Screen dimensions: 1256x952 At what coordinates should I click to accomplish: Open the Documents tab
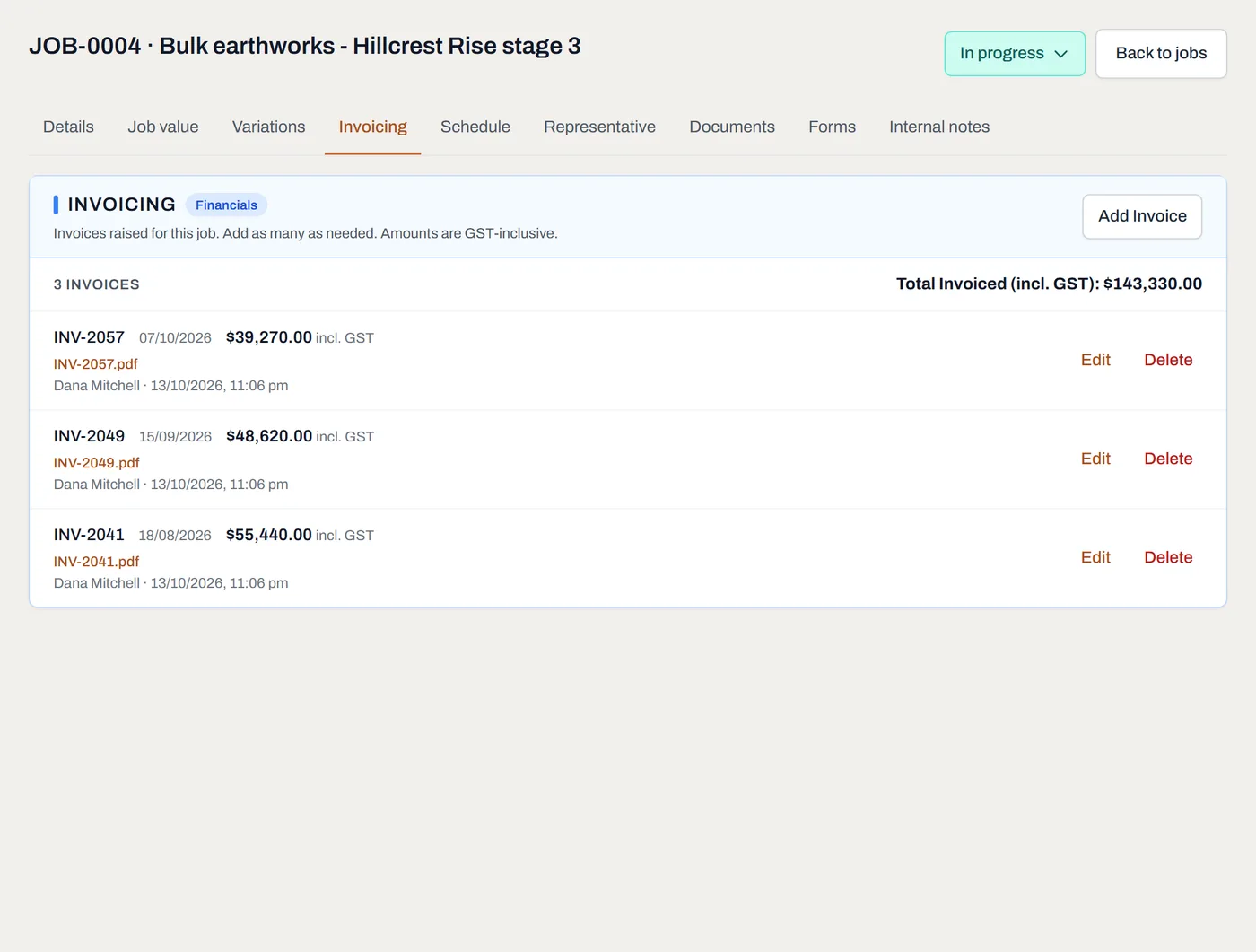732,127
